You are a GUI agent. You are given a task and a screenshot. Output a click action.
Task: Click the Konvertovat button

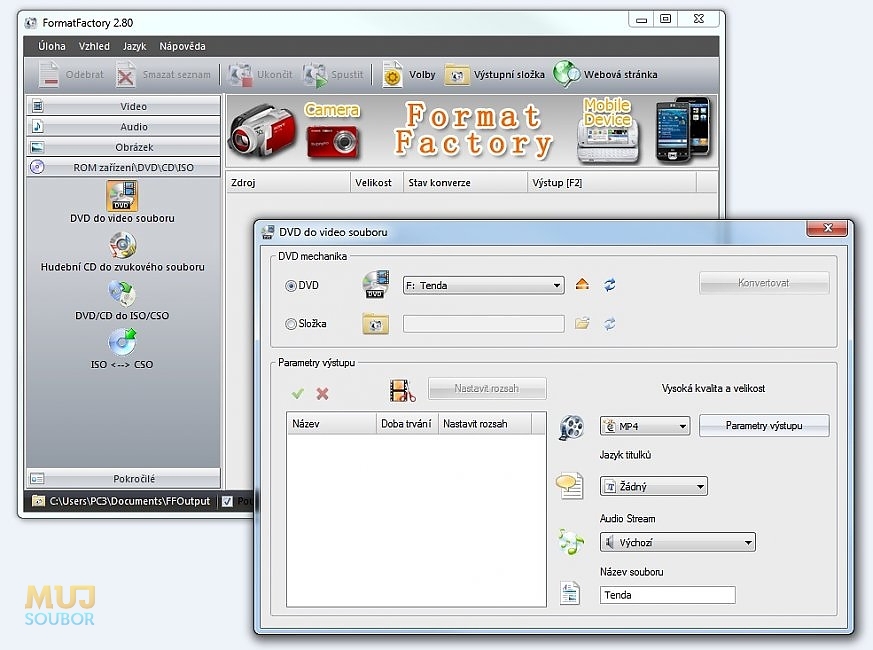coord(763,283)
